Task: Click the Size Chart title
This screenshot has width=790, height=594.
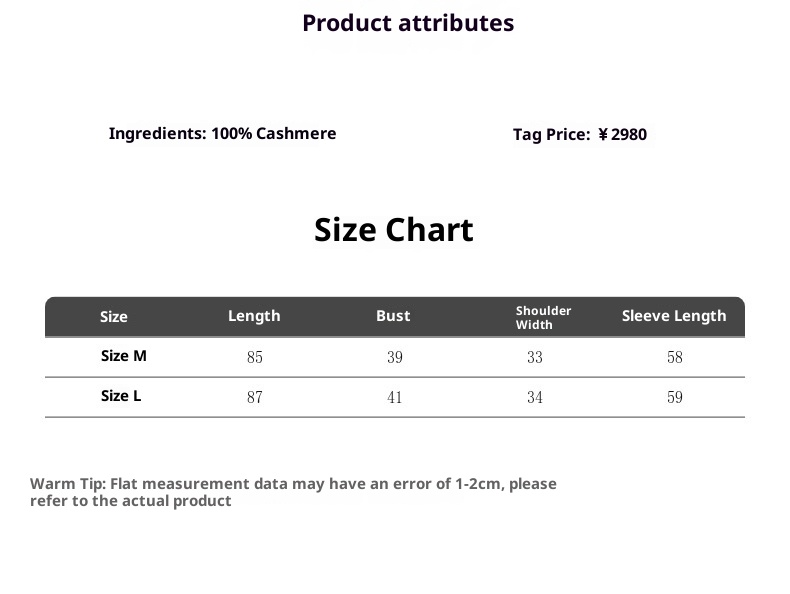Action: (x=393, y=230)
